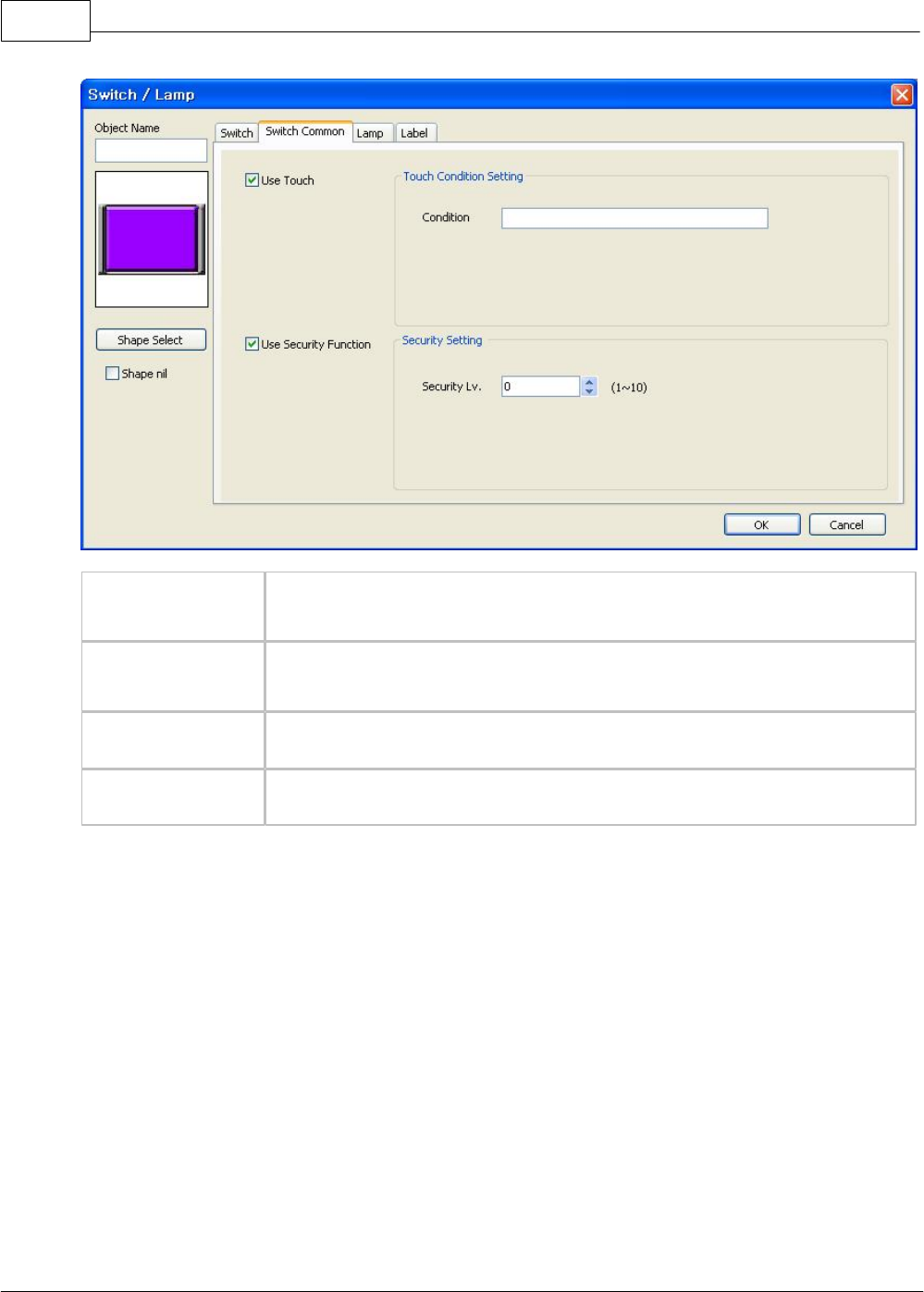Click the Shape Select button
924x1292 pixels.
151,340
